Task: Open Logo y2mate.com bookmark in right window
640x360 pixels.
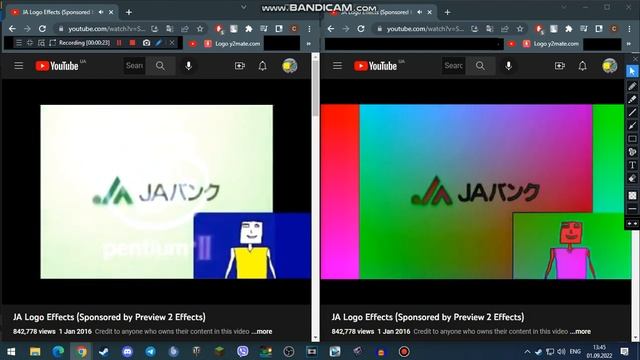Action: coord(551,43)
